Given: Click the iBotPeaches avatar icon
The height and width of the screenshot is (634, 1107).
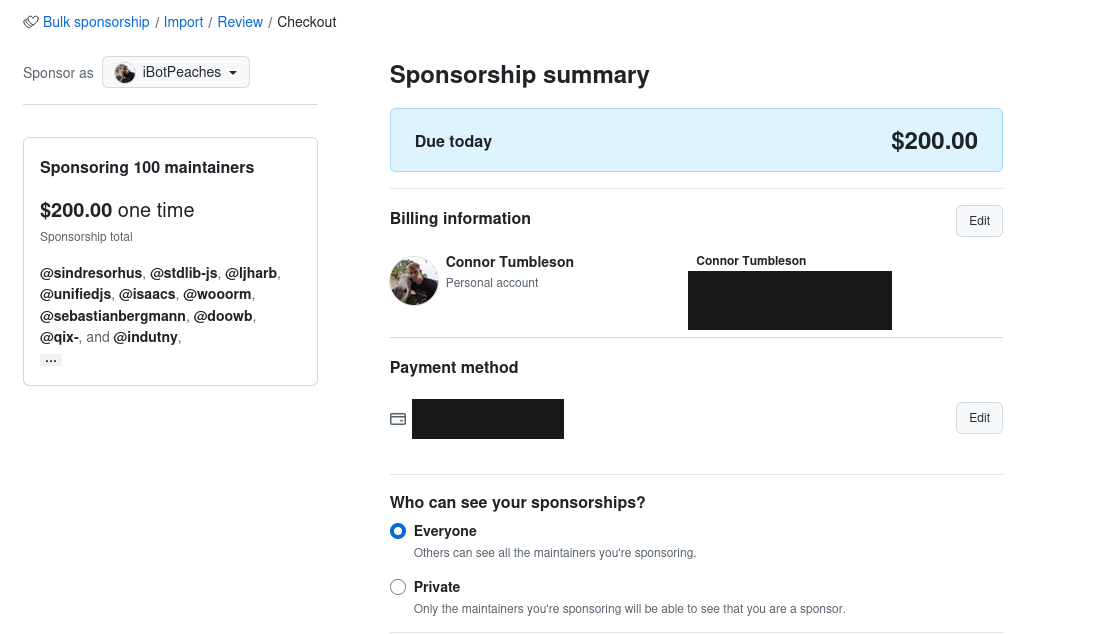Looking at the screenshot, I should [x=125, y=73].
